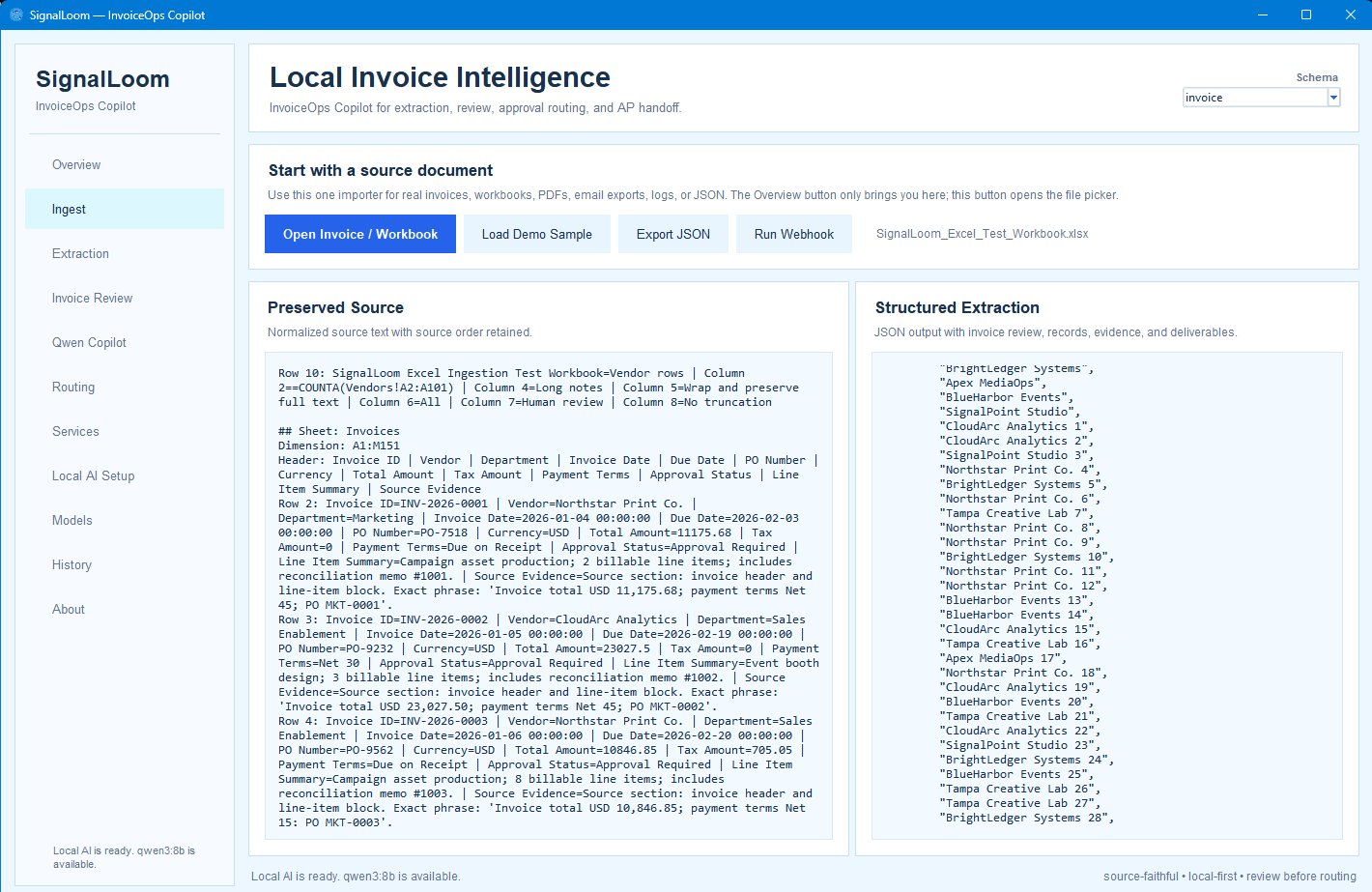
Task: Click the Preserved Source heading
Action: point(335,307)
